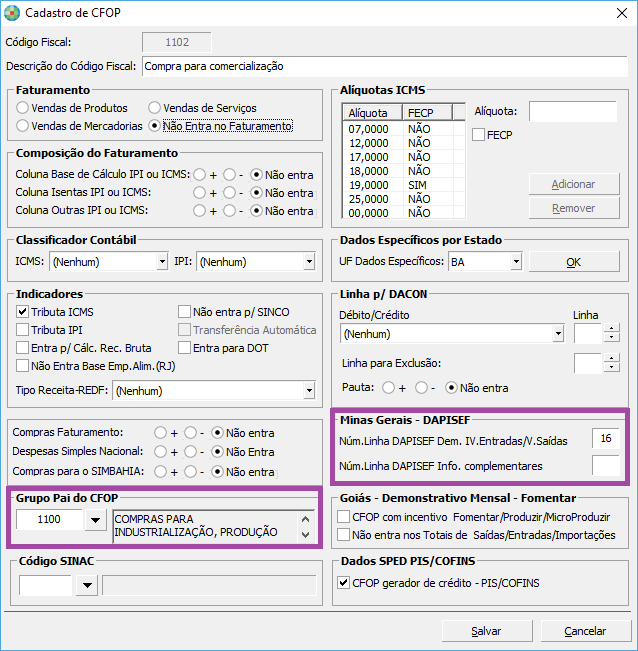Click the OK button for state data

click(573, 262)
